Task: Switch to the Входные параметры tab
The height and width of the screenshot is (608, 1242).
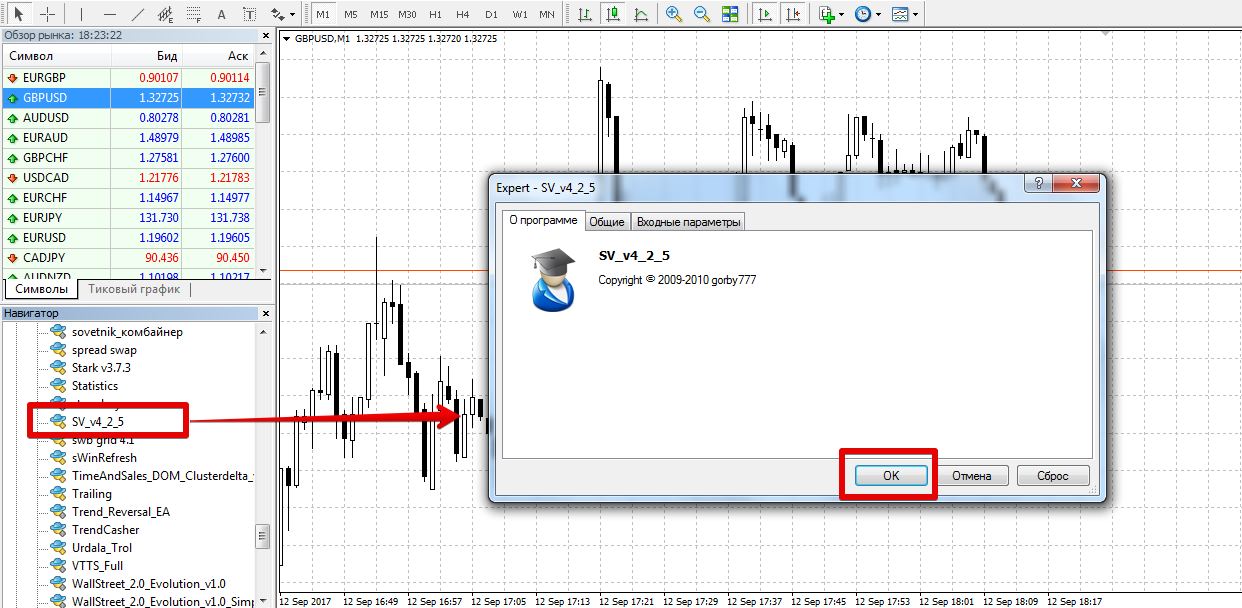Action: [688, 222]
